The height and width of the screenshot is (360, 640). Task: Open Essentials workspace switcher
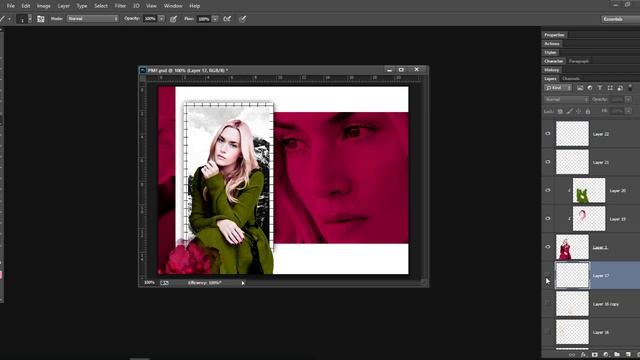point(620,19)
